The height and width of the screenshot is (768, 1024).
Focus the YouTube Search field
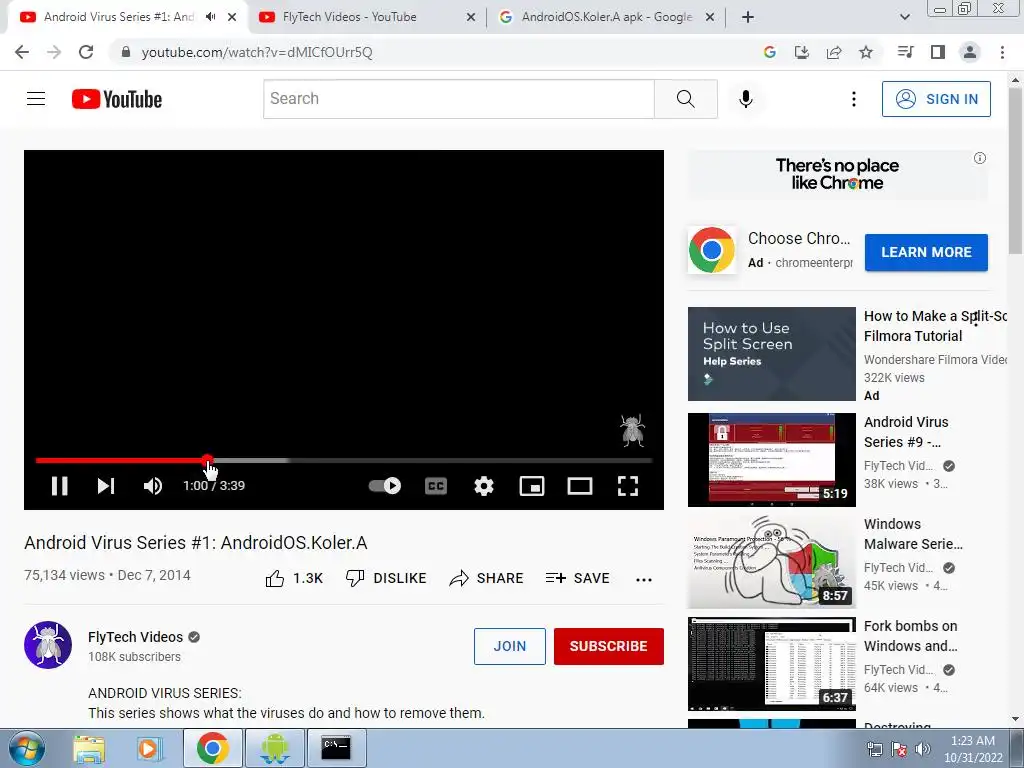458,99
